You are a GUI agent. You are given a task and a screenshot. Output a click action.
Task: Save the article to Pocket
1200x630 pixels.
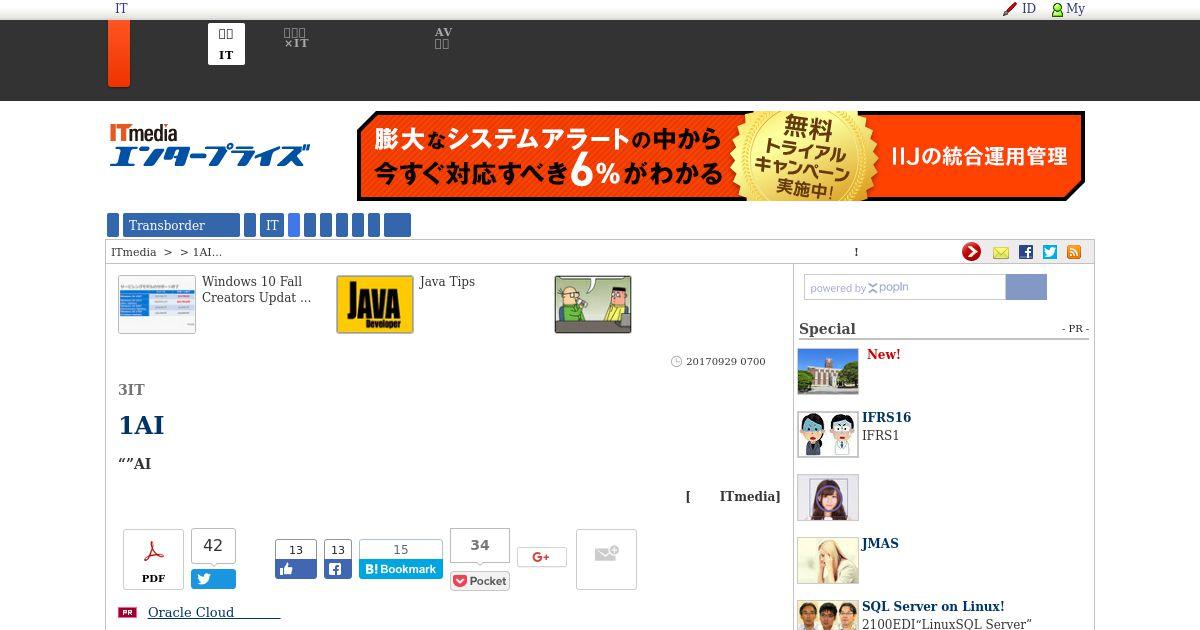point(480,581)
